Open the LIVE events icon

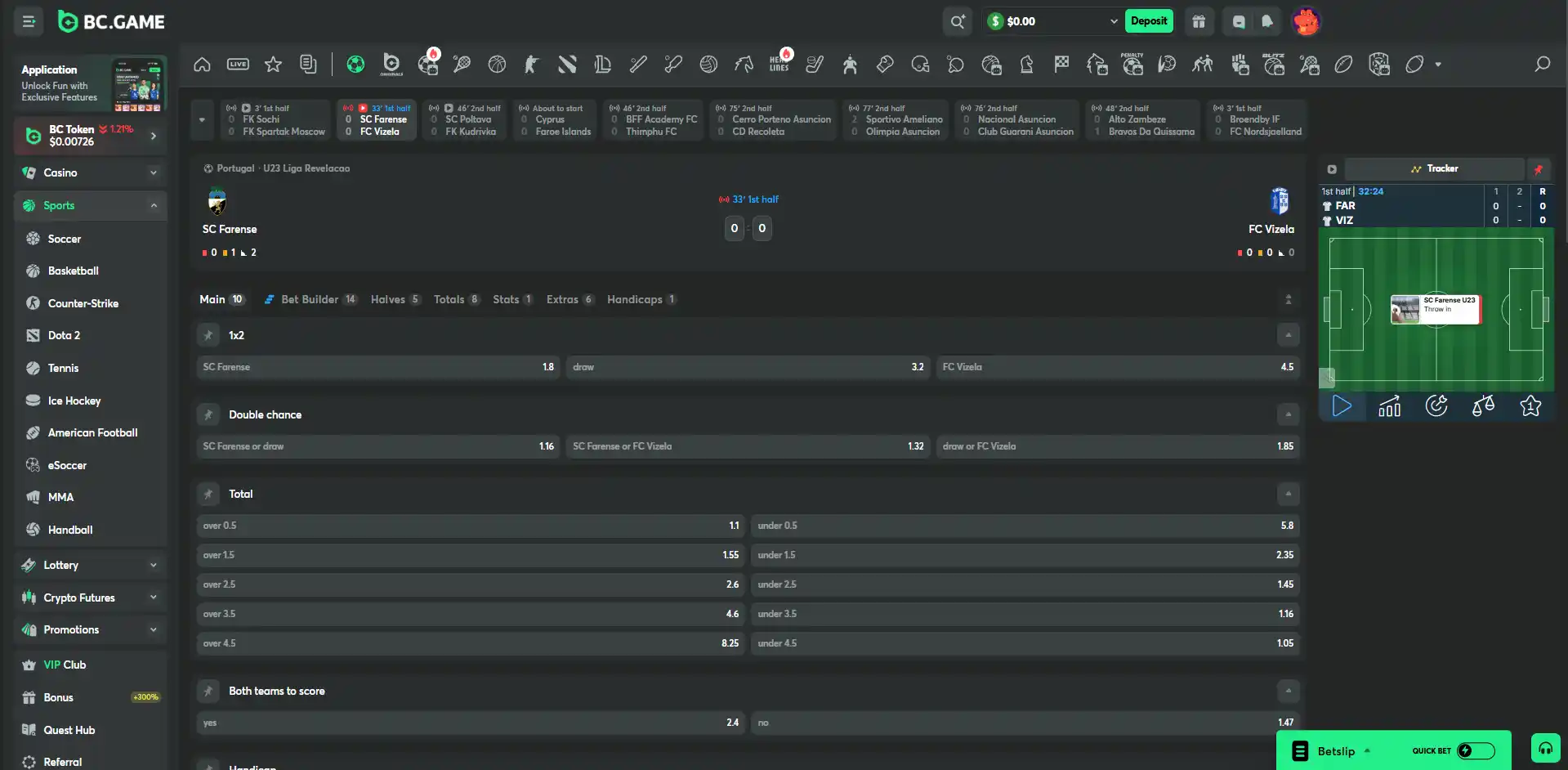click(x=238, y=64)
